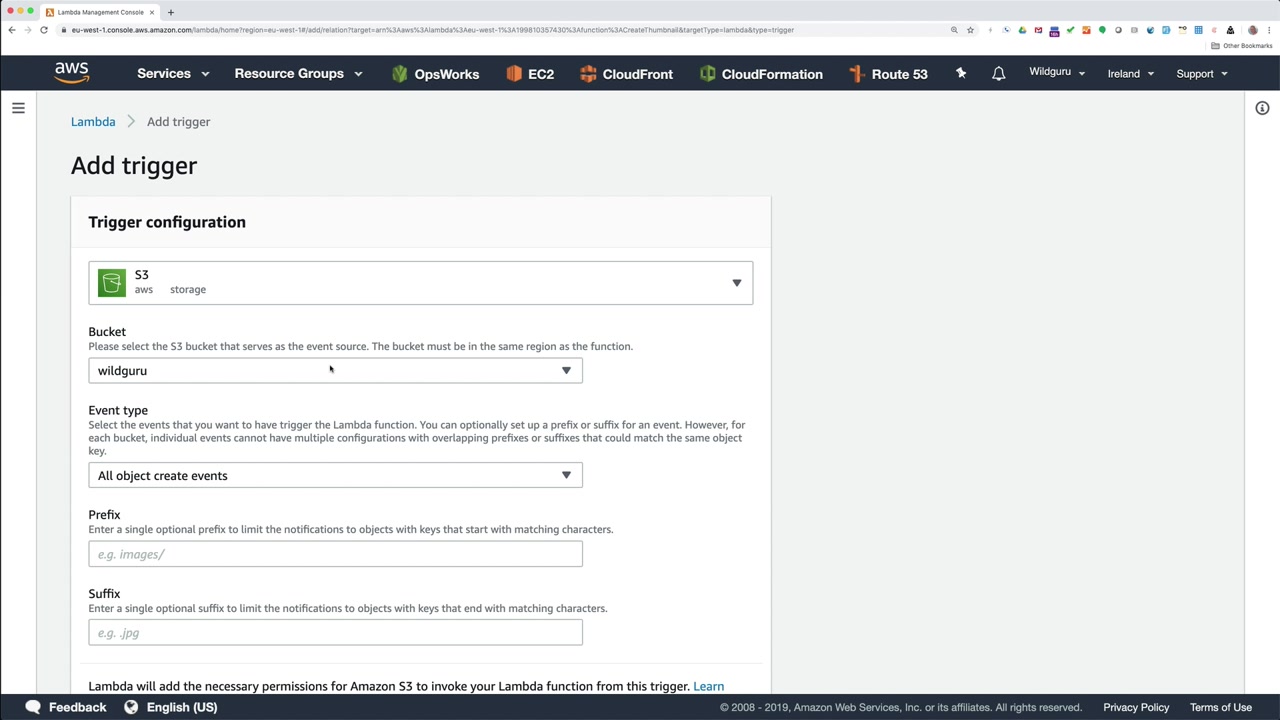Viewport: 1280px width, 720px height.
Task: Open the hamburger sidebar menu
Action: point(18,108)
